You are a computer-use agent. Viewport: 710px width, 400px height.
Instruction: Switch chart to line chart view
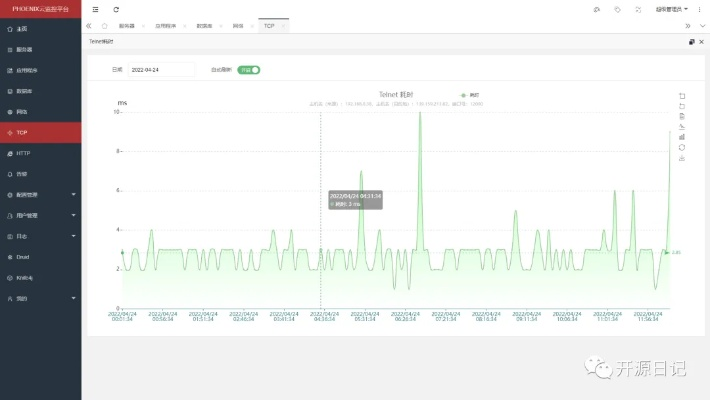coord(682,127)
